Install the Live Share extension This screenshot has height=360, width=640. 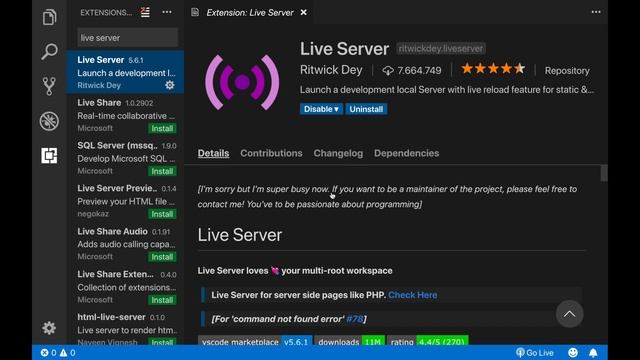[162, 128]
